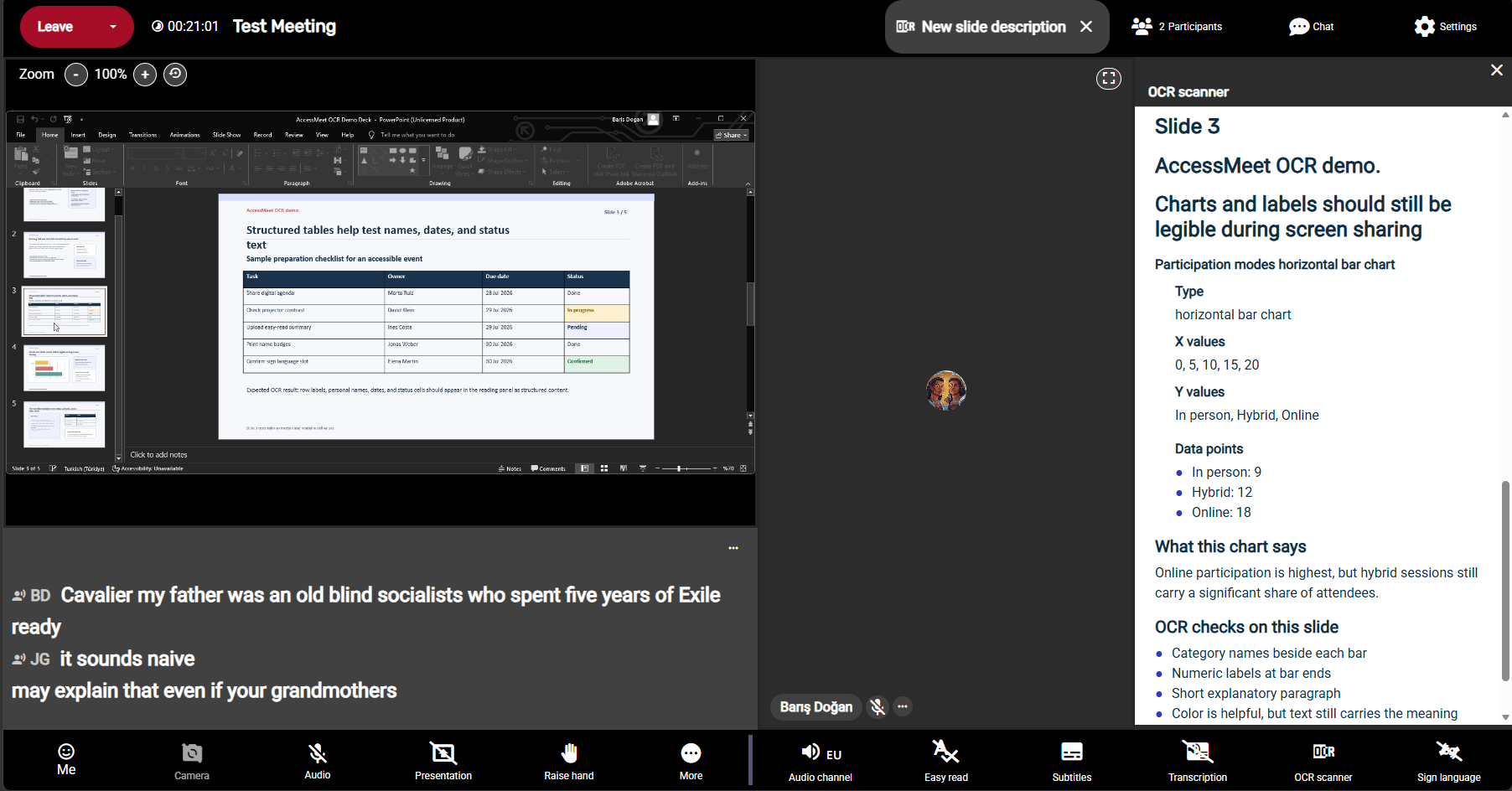The width and height of the screenshot is (1512, 791).
Task: Zoom out the shared screen
Action: click(76, 75)
